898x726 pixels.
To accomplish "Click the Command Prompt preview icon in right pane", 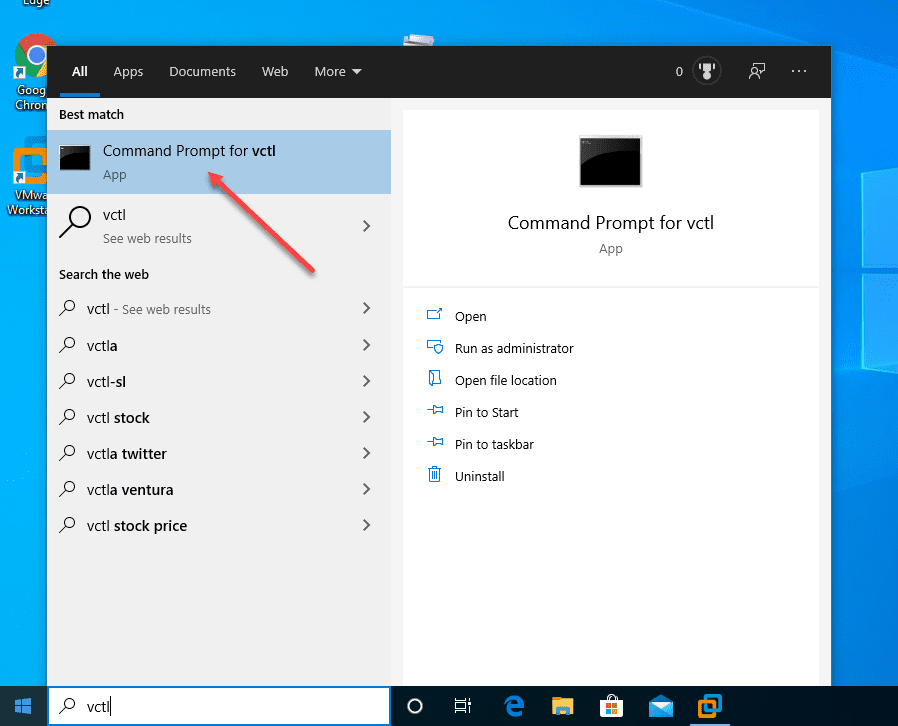I will point(610,161).
